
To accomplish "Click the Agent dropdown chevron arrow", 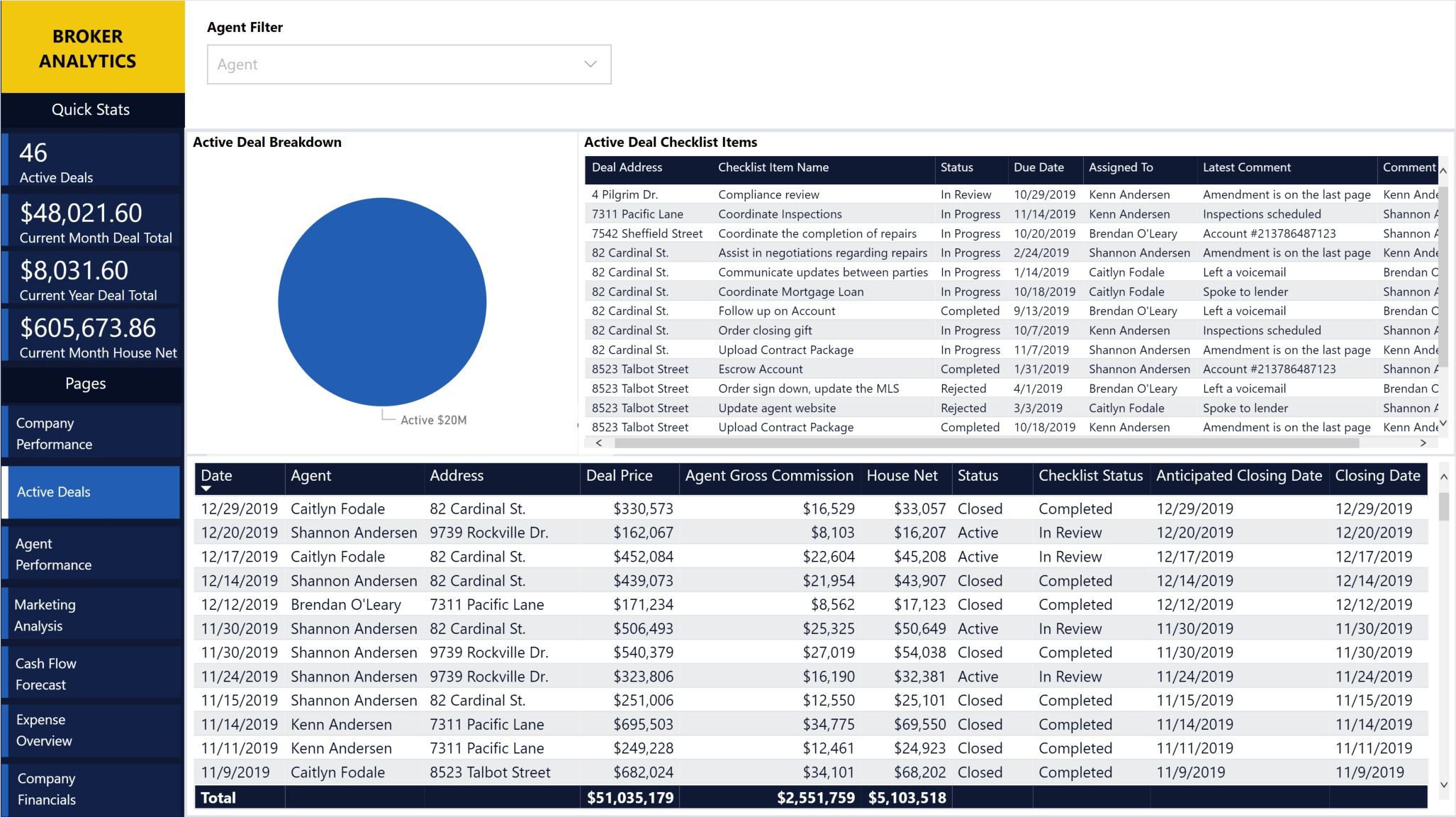I will (590, 65).
